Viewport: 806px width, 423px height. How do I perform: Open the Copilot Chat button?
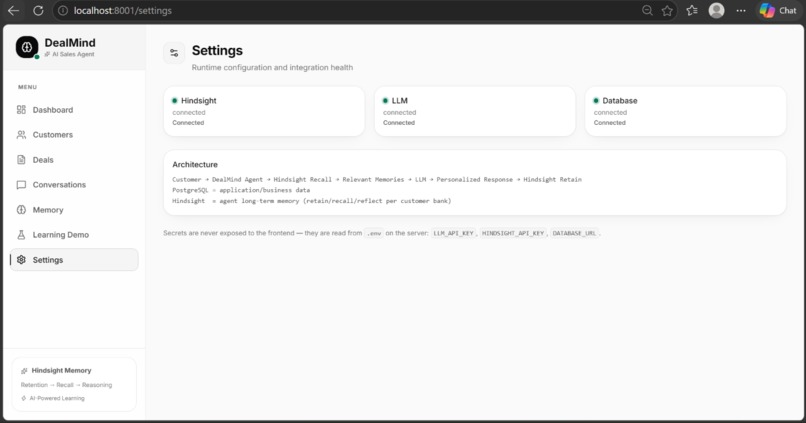(x=778, y=10)
